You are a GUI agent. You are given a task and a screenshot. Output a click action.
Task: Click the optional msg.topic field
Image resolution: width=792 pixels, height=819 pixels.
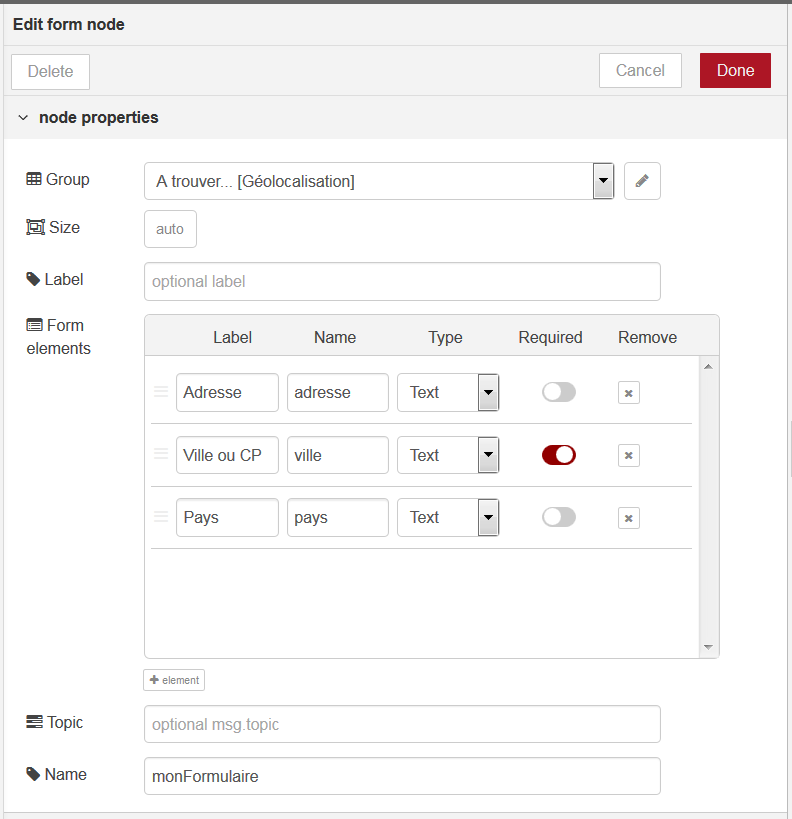pyautogui.click(x=402, y=724)
